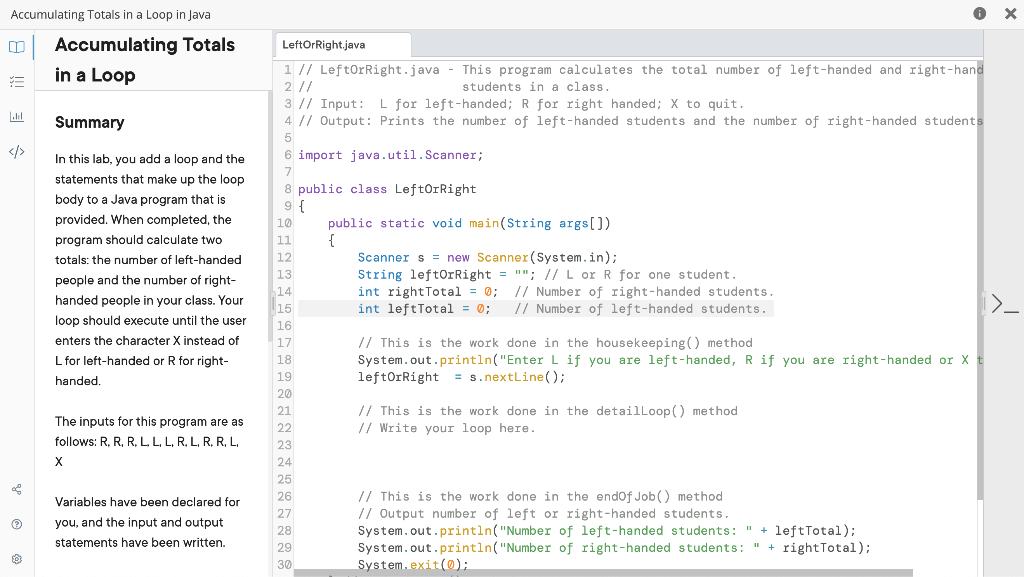Place cursor on empty line 23
1024x577 pixels.
click(637, 445)
